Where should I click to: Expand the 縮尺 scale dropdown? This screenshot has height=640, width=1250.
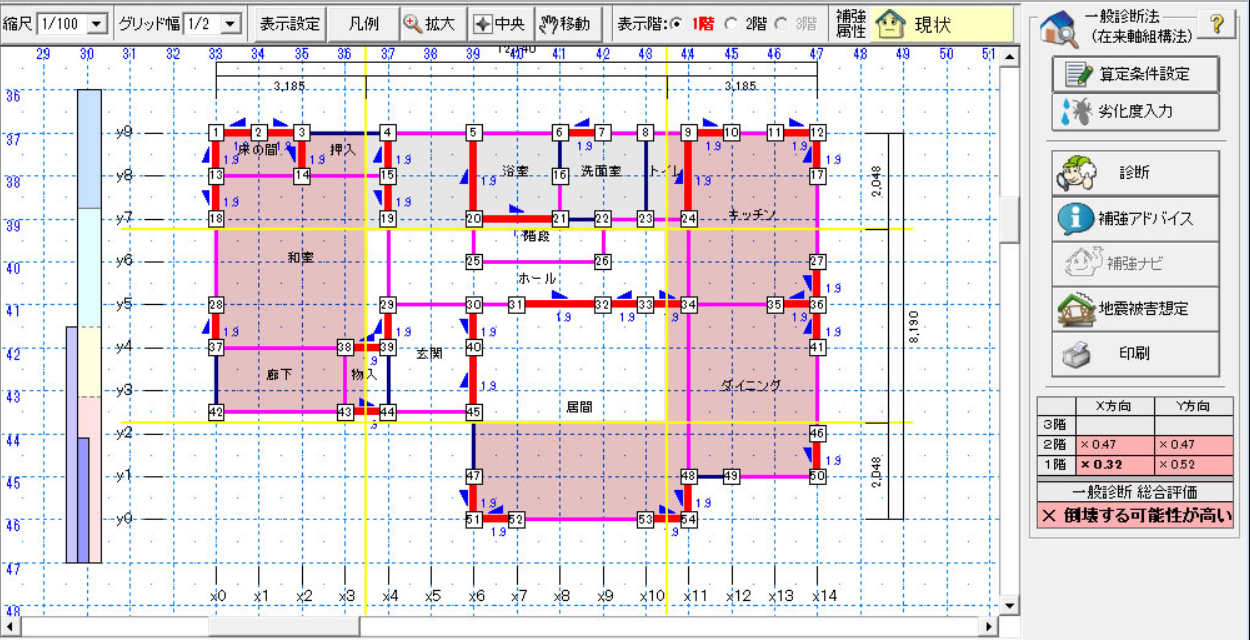(97, 23)
